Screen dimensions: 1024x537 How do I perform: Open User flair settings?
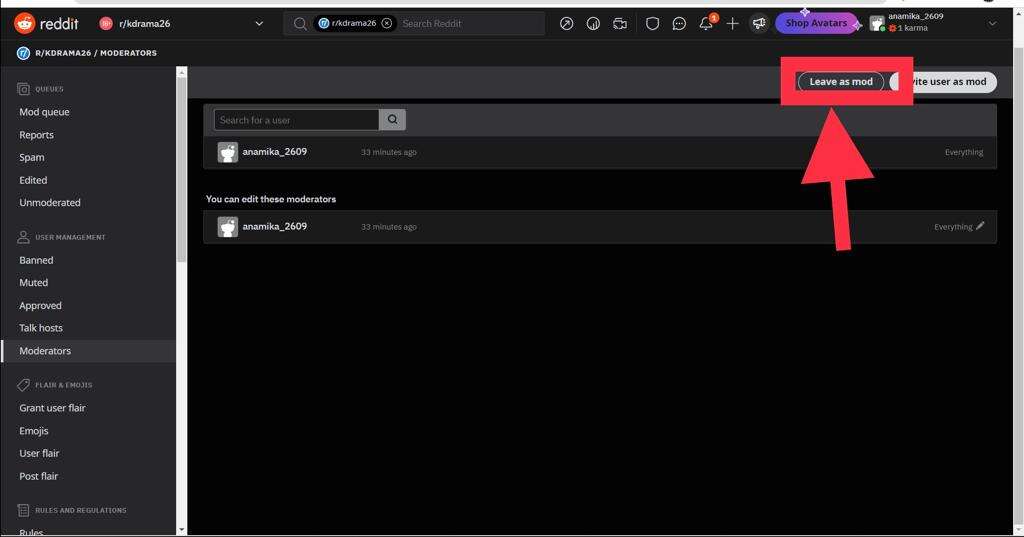tap(39, 453)
